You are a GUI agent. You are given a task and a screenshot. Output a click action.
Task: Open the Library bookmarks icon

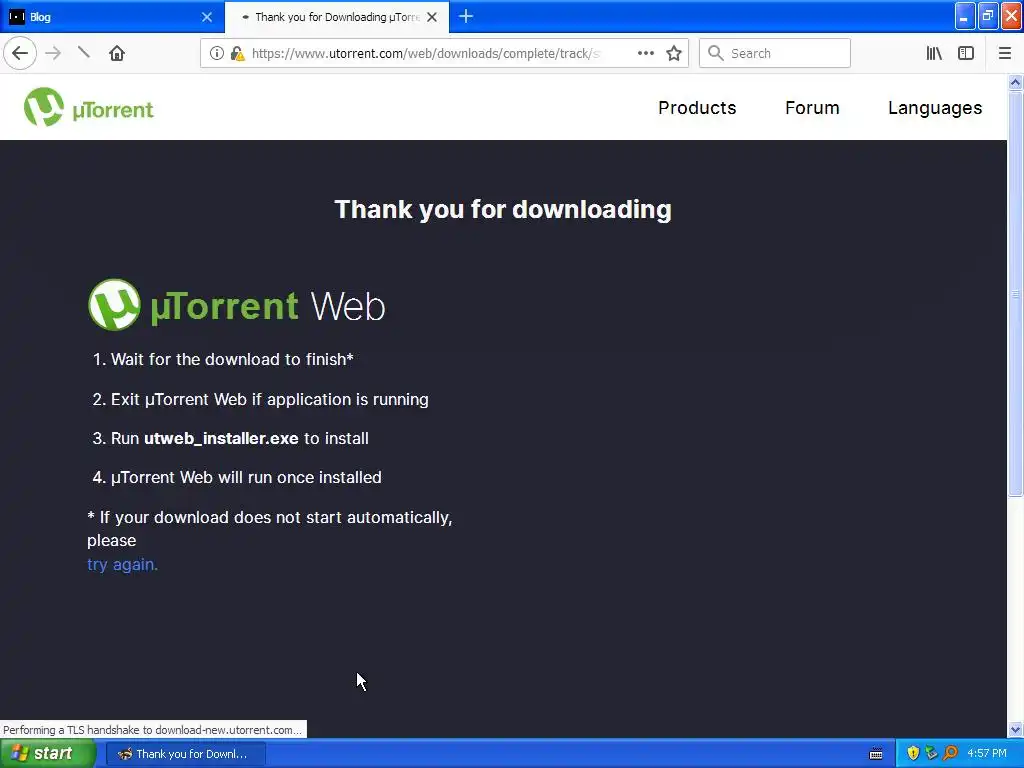coord(934,53)
